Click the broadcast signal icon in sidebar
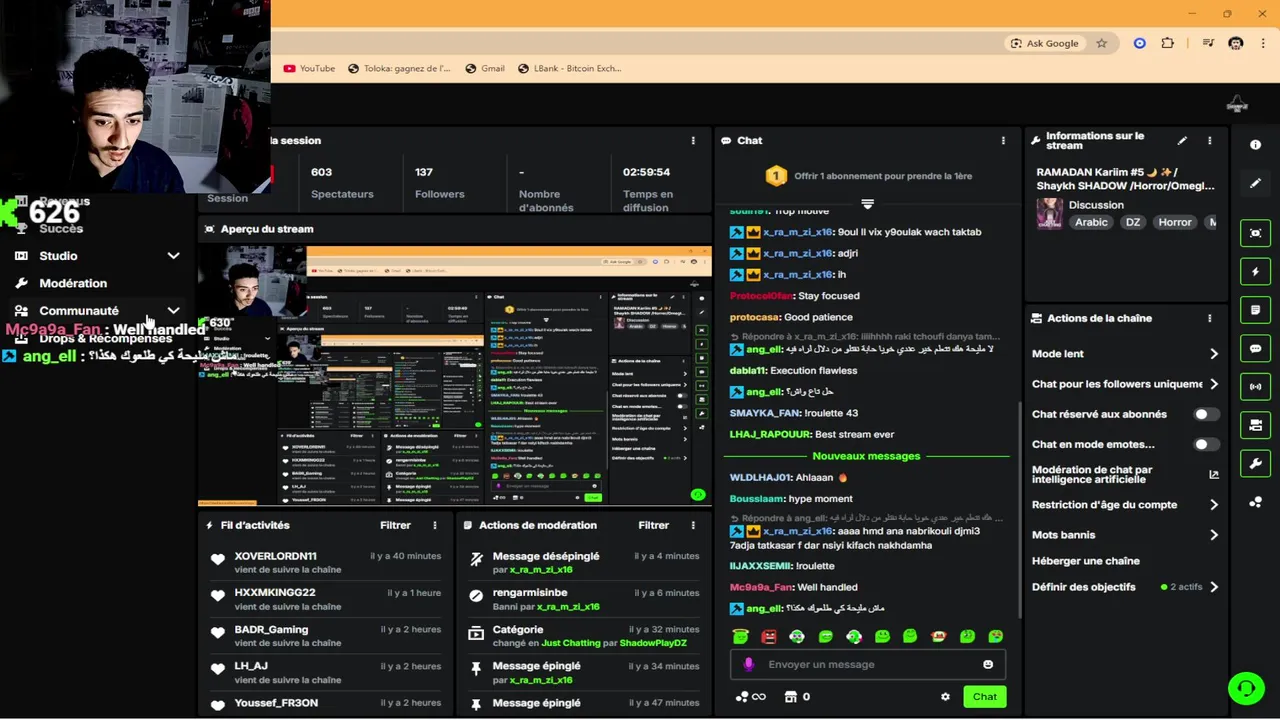Screen dimensions: 1280x720 (1255, 387)
